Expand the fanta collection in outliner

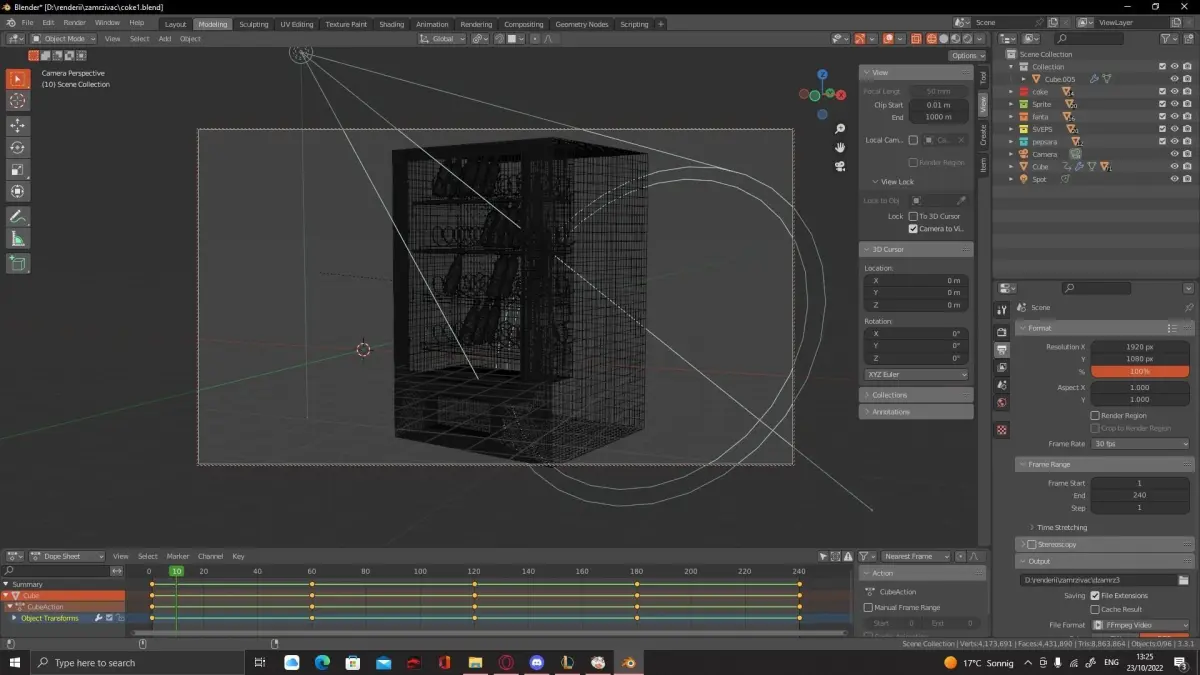point(1011,117)
